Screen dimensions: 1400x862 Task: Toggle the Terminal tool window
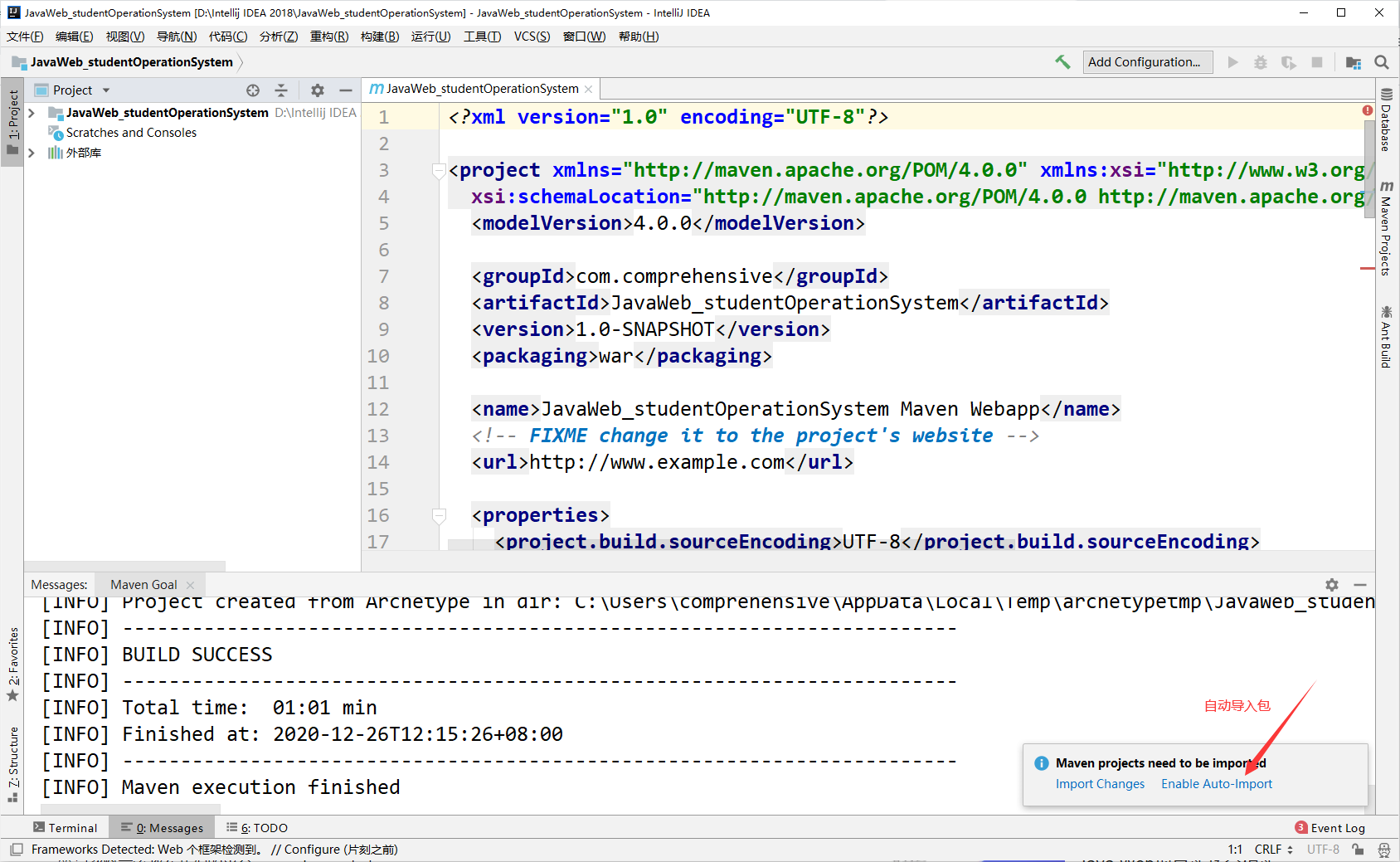pos(65,828)
